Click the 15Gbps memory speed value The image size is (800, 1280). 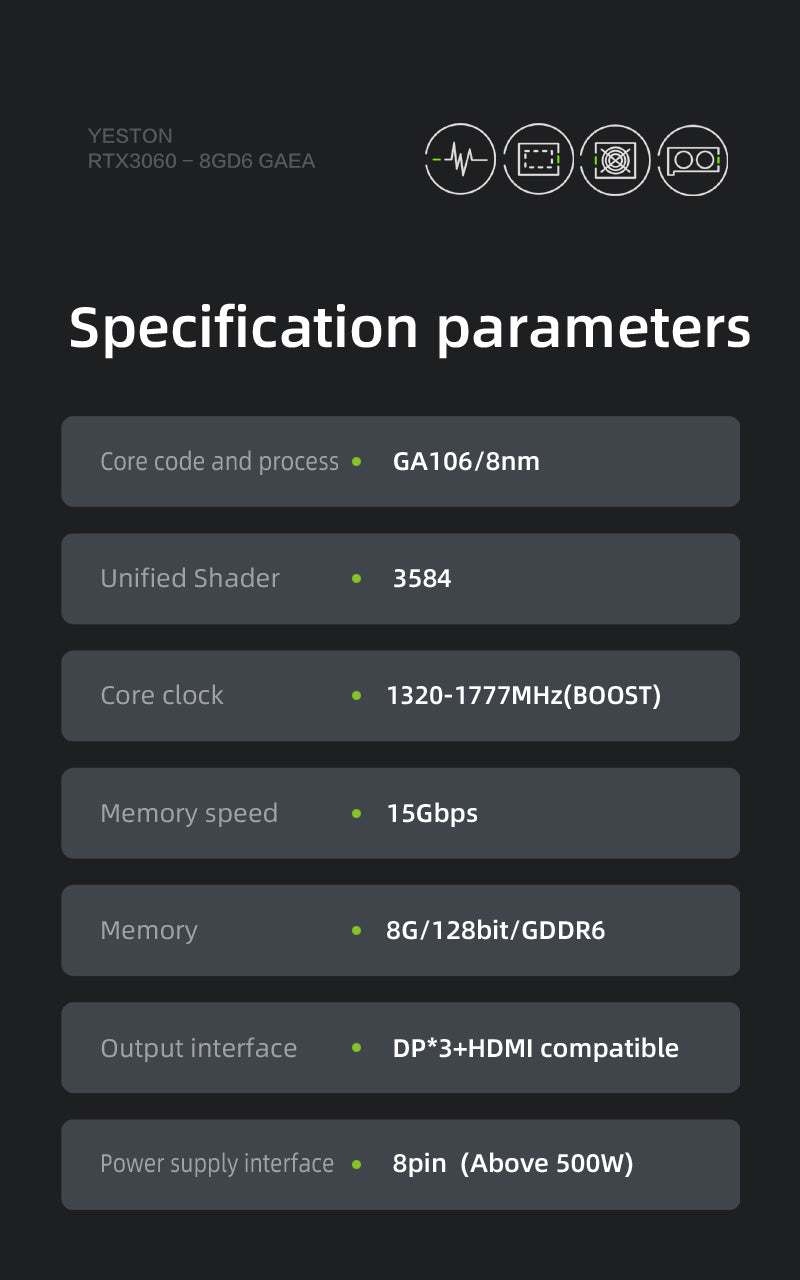coord(432,814)
